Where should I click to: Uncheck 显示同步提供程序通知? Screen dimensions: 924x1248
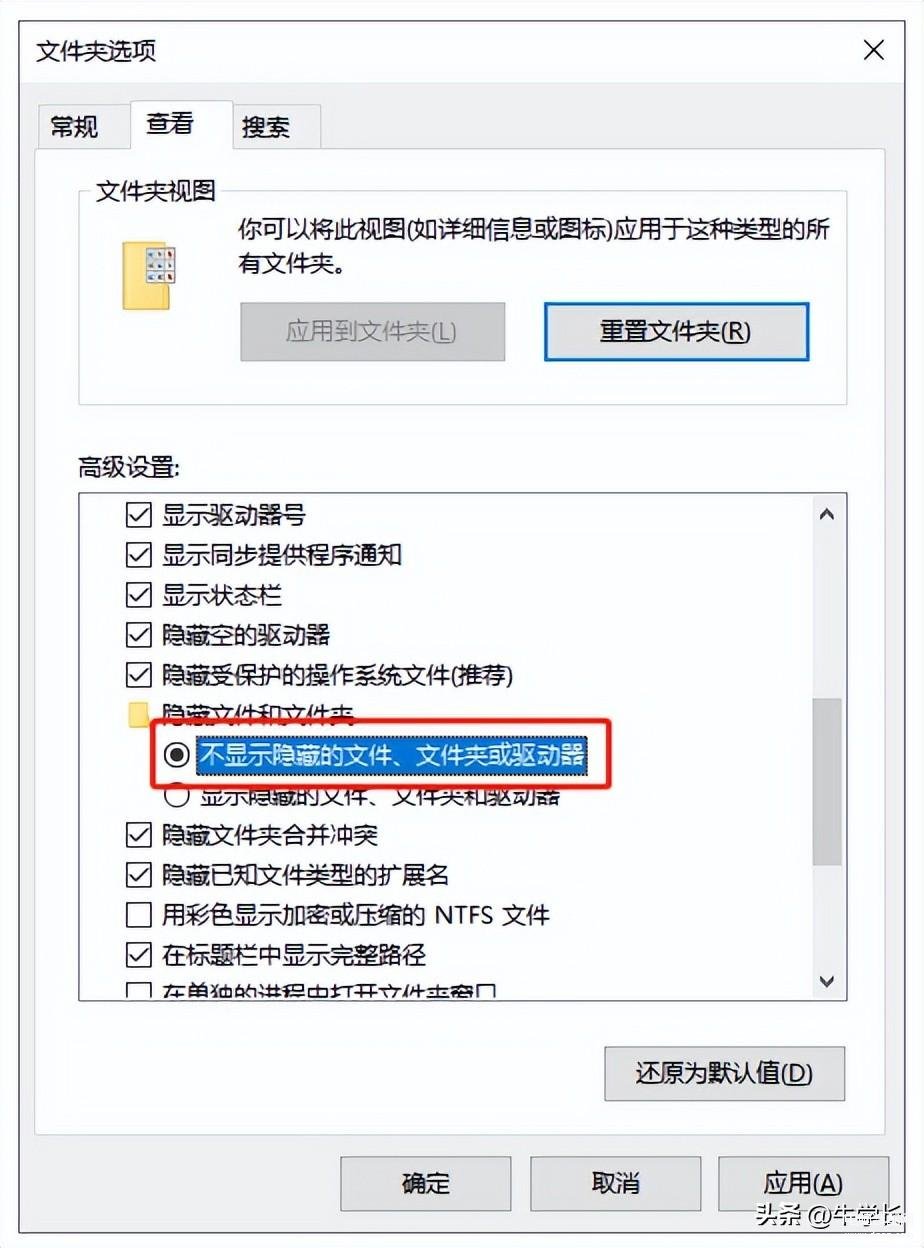pyautogui.click(x=138, y=555)
